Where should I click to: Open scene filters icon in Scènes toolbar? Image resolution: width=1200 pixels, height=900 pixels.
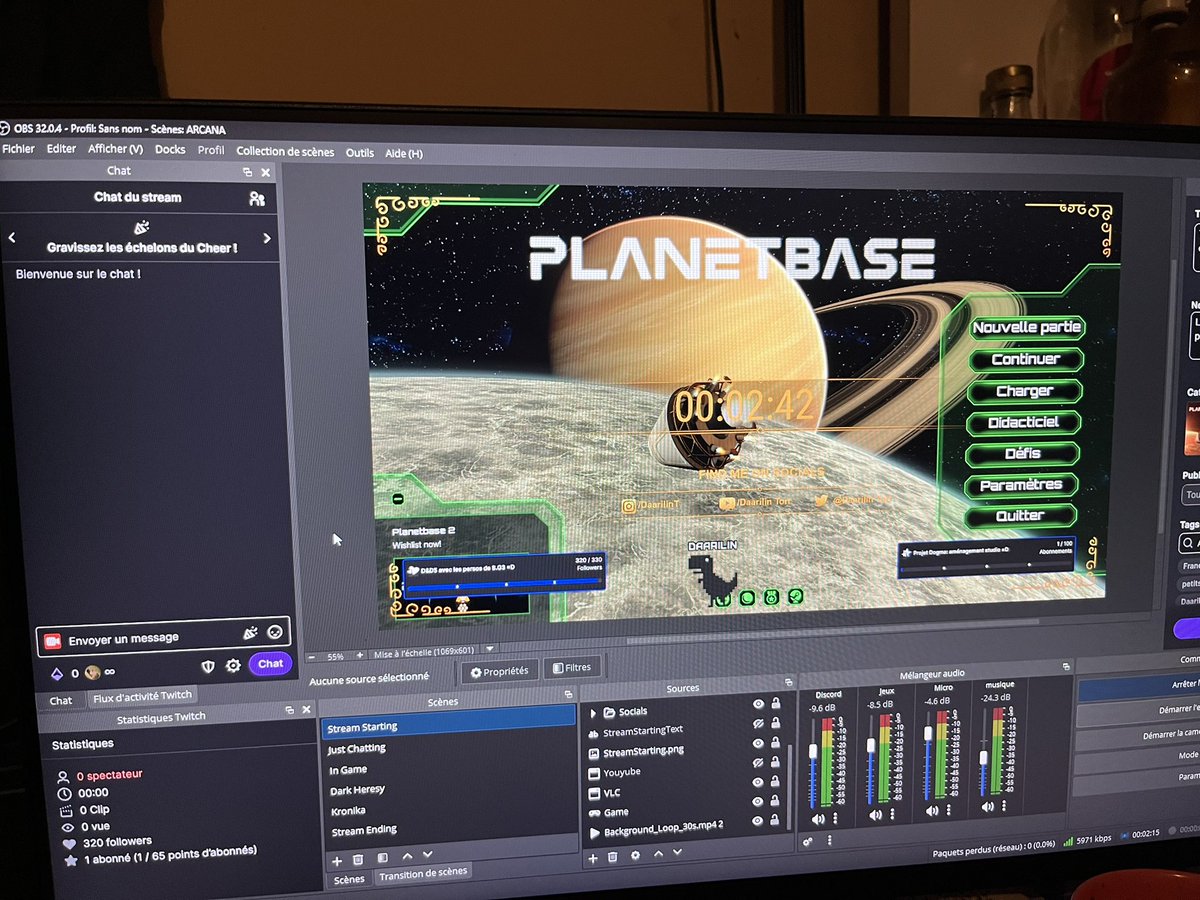[382, 859]
